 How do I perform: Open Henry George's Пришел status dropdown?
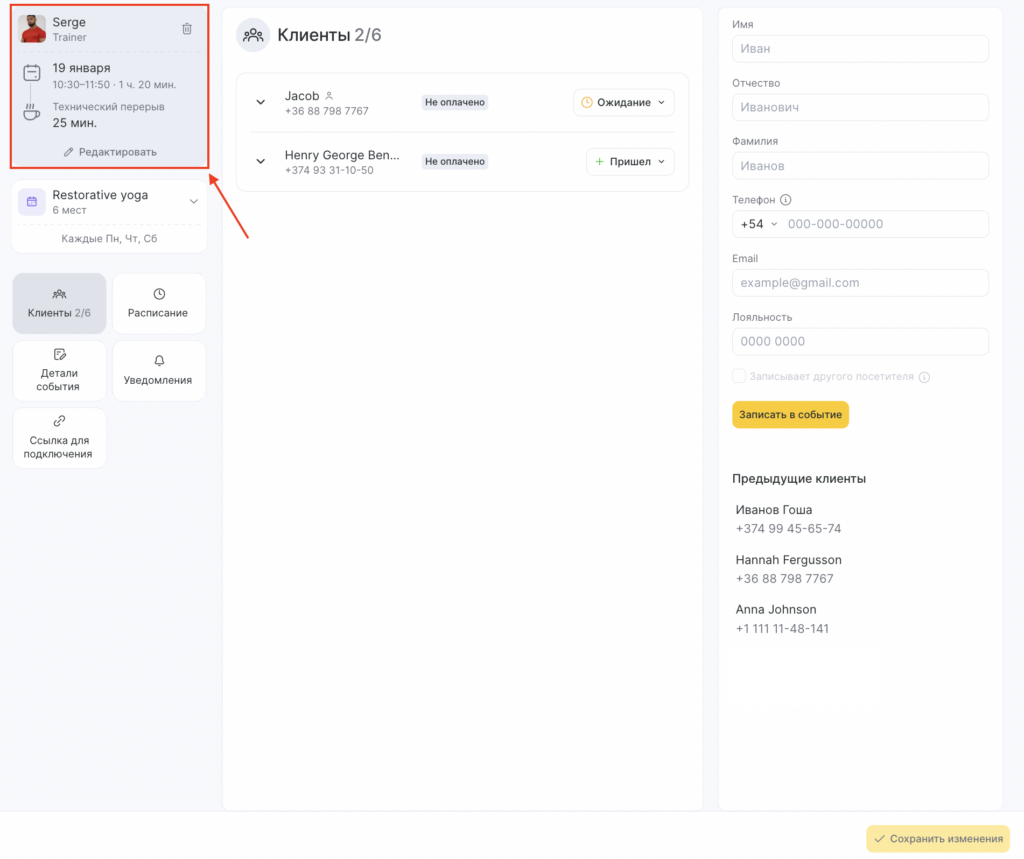click(x=629, y=161)
